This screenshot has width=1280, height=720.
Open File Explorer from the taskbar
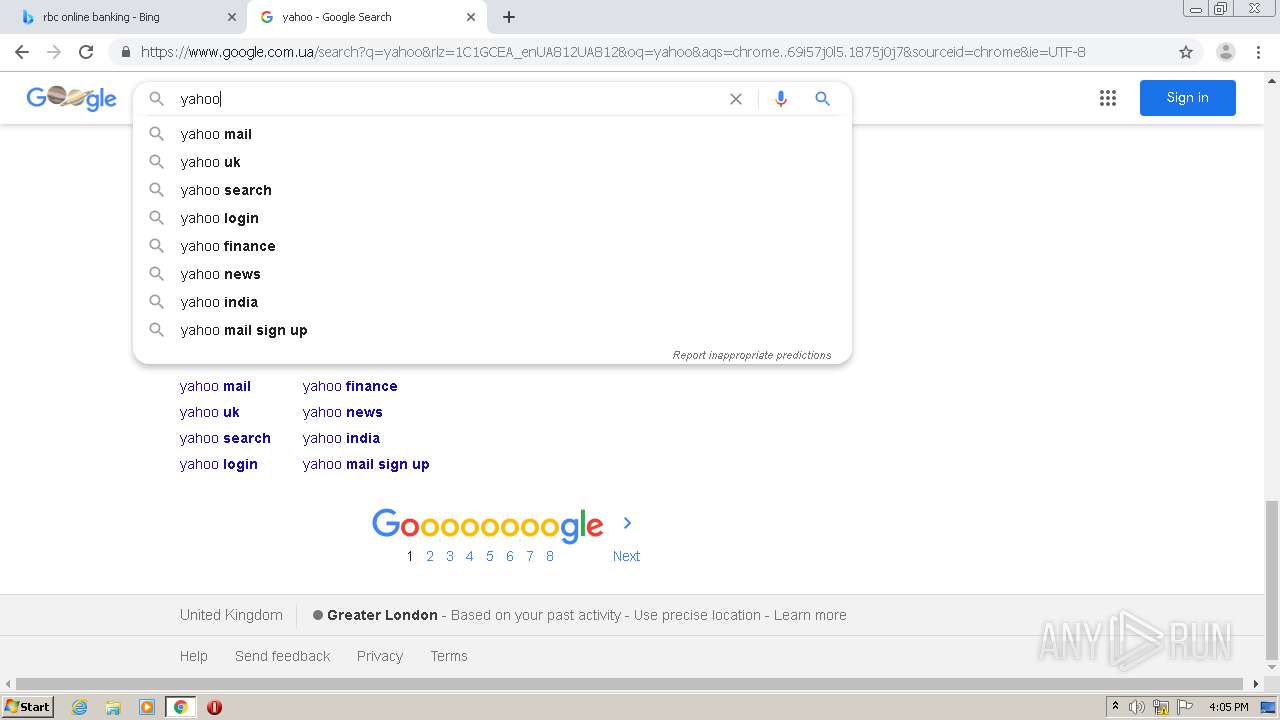(113, 707)
